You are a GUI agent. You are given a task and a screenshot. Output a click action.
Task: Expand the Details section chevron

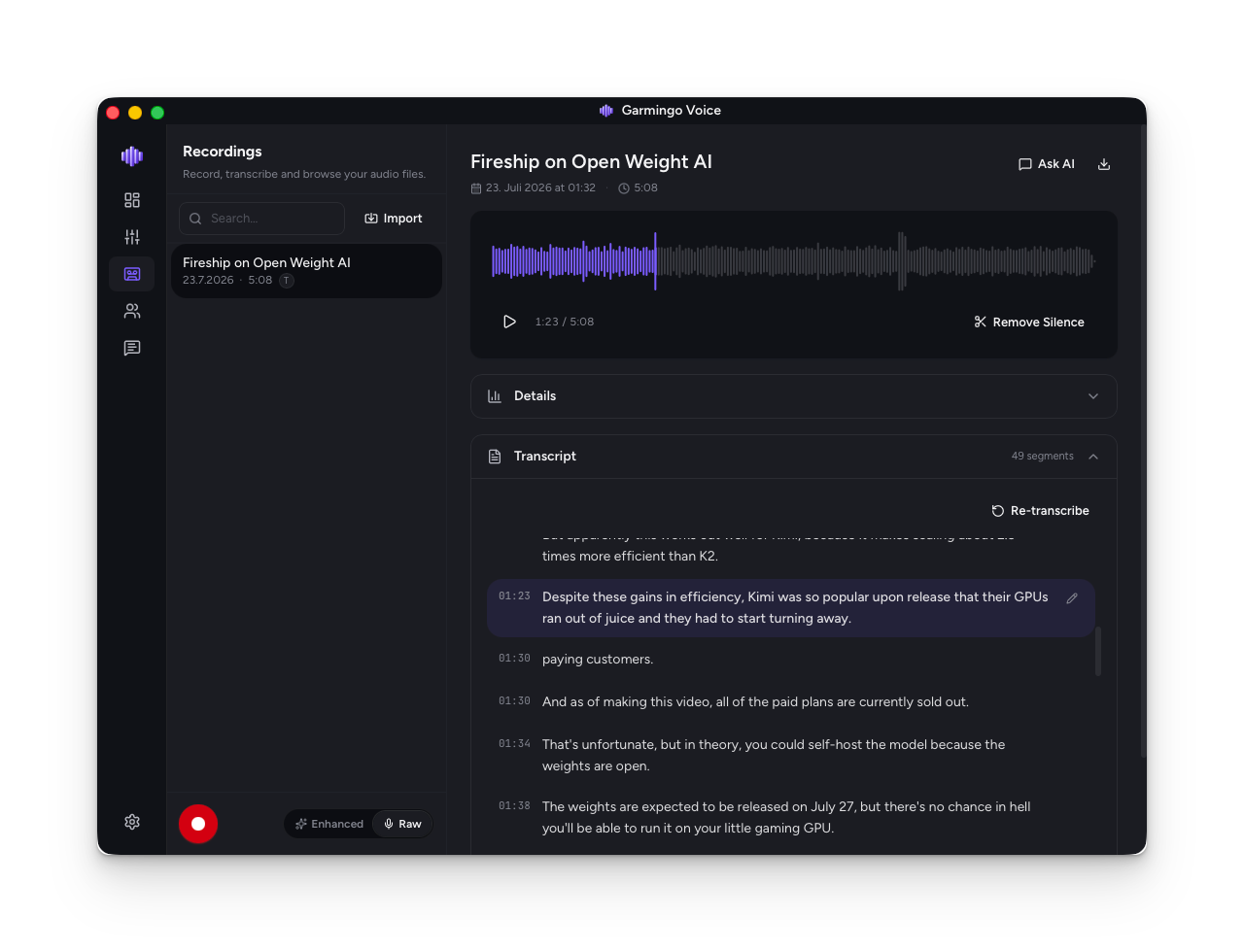[x=1093, y=396]
